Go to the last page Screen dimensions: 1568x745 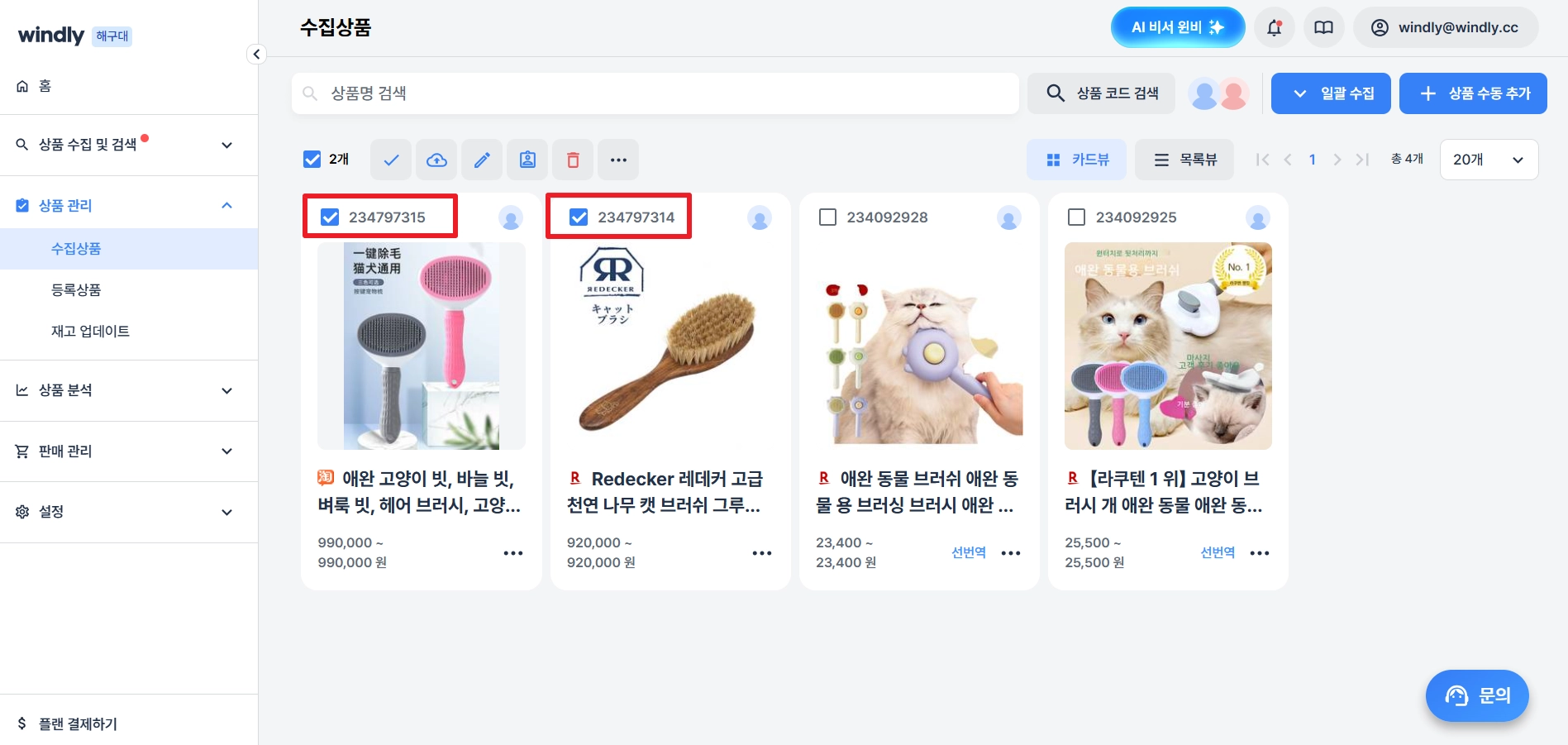[x=1362, y=160]
